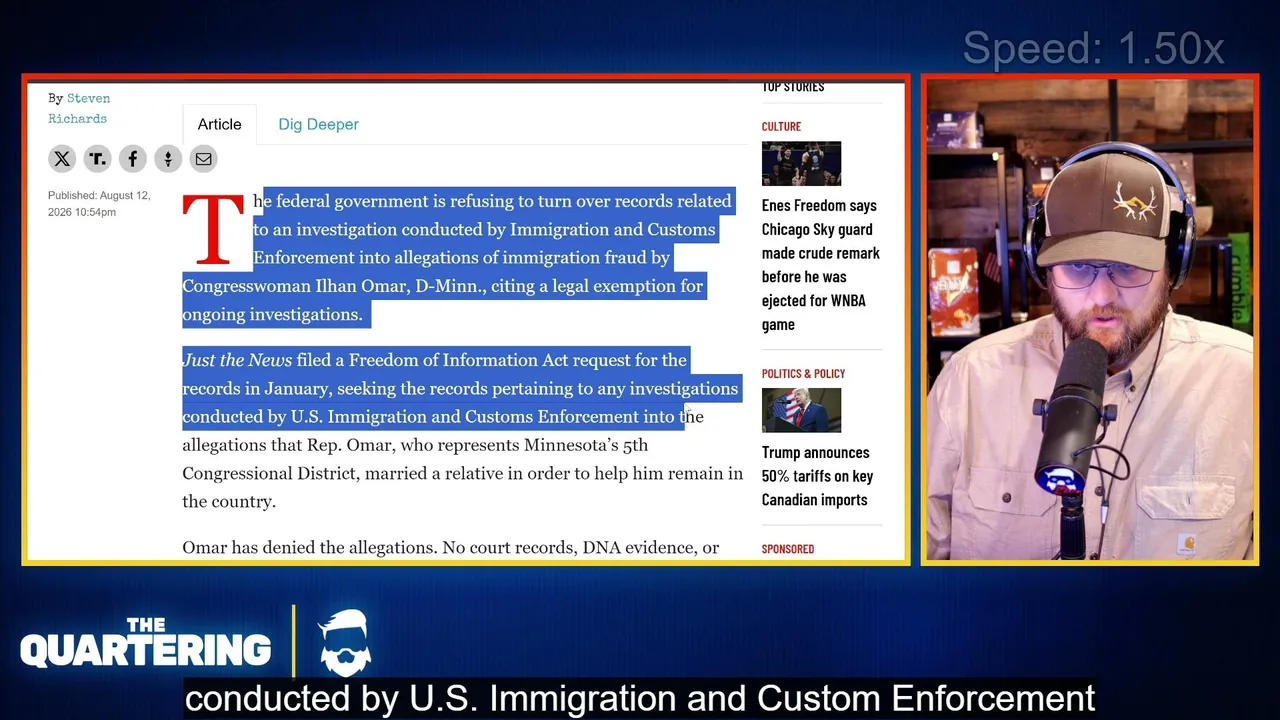
Task: Open the Trump tariffs story thumbnail
Action: (801, 410)
